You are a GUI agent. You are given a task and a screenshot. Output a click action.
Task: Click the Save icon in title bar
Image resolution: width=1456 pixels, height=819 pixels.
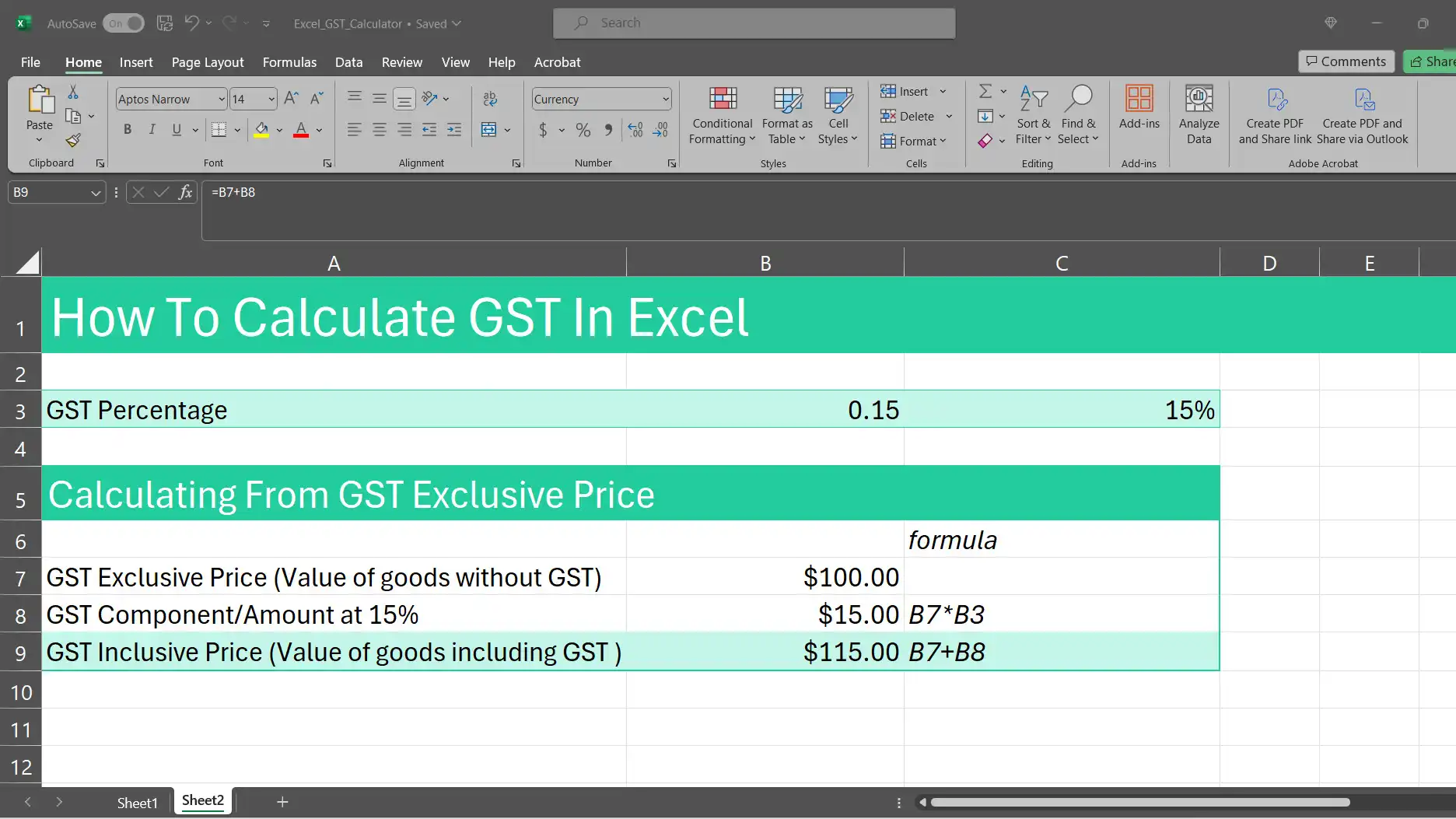click(164, 23)
